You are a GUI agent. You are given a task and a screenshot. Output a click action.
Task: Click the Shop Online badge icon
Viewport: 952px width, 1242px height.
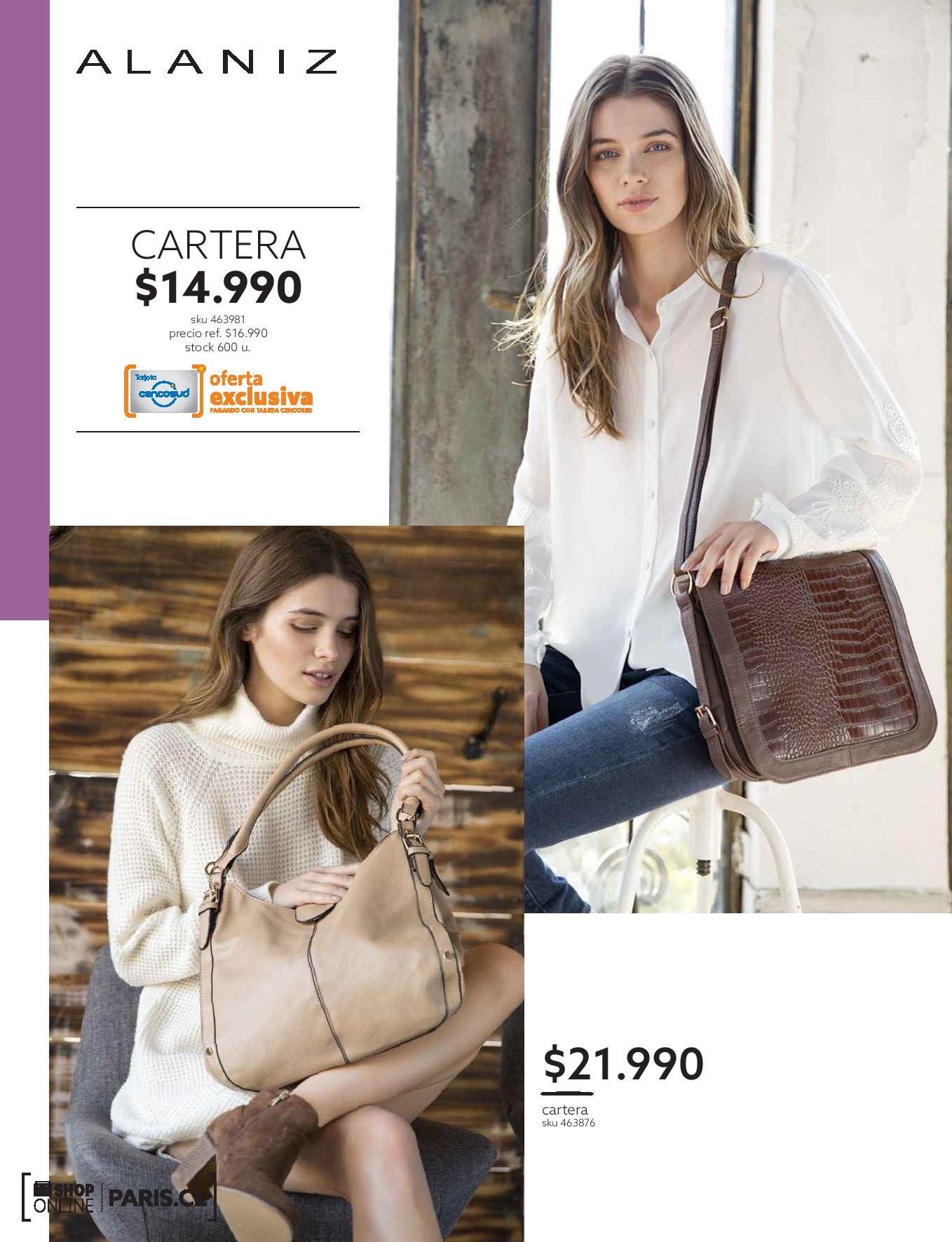(64, 1198)
